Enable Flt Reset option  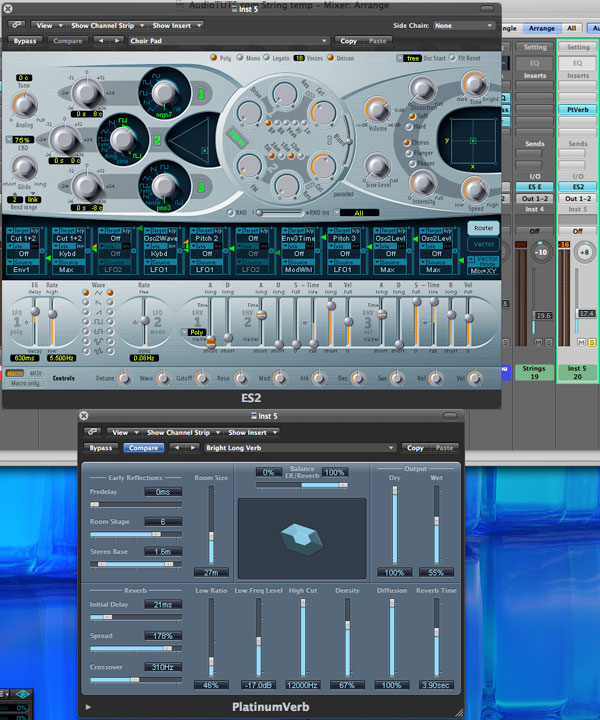point(452,58)
